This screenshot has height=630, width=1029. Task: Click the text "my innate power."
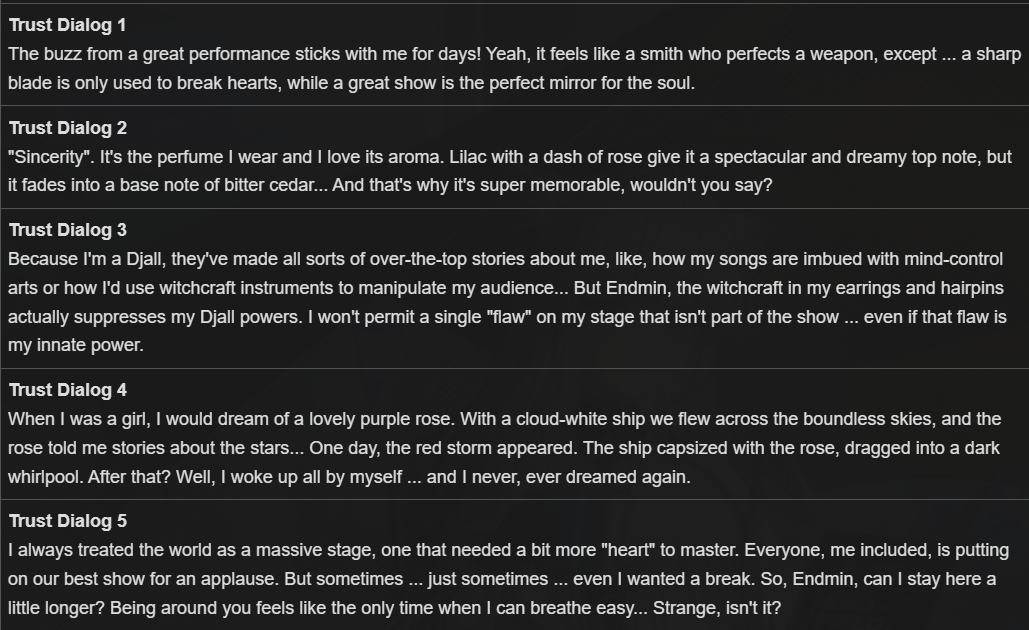pyautogui.click(x=75, y=345)
